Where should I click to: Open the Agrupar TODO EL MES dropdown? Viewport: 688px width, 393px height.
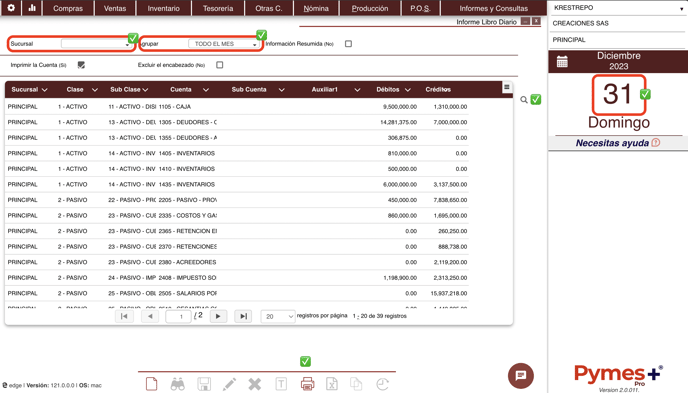[x=224, y=44]
